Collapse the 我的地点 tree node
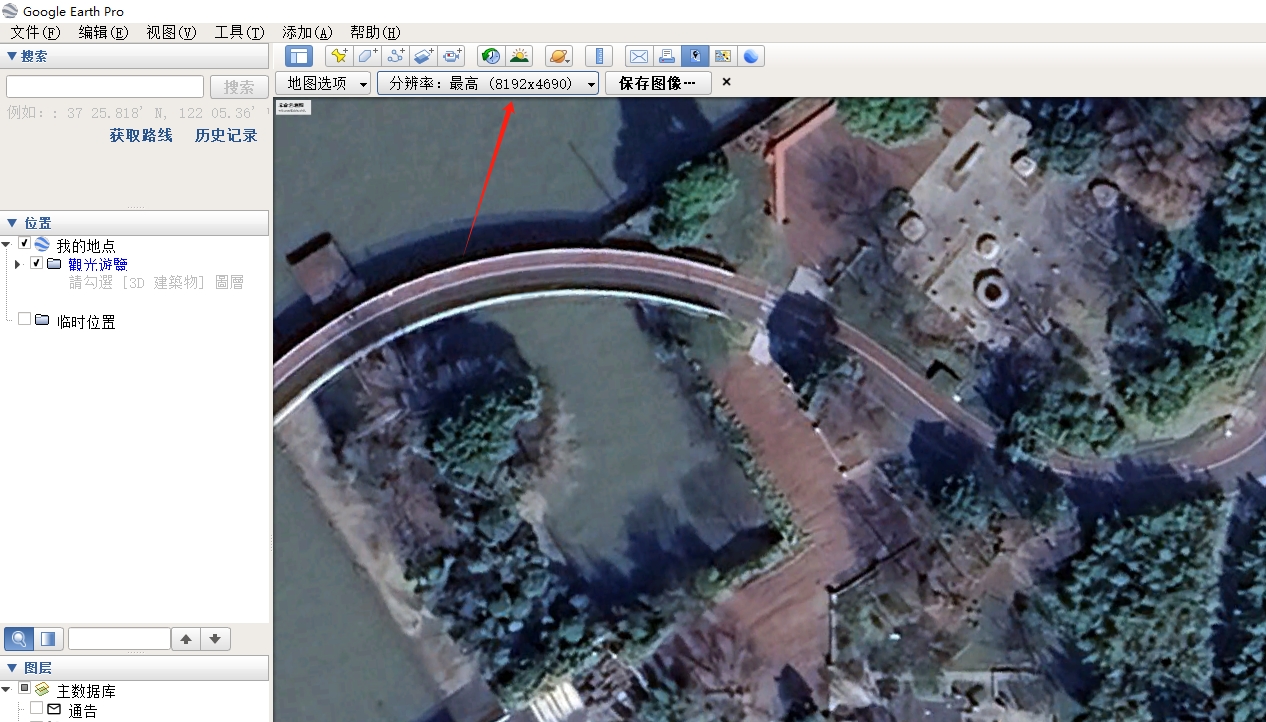 (x=7, y=245)
